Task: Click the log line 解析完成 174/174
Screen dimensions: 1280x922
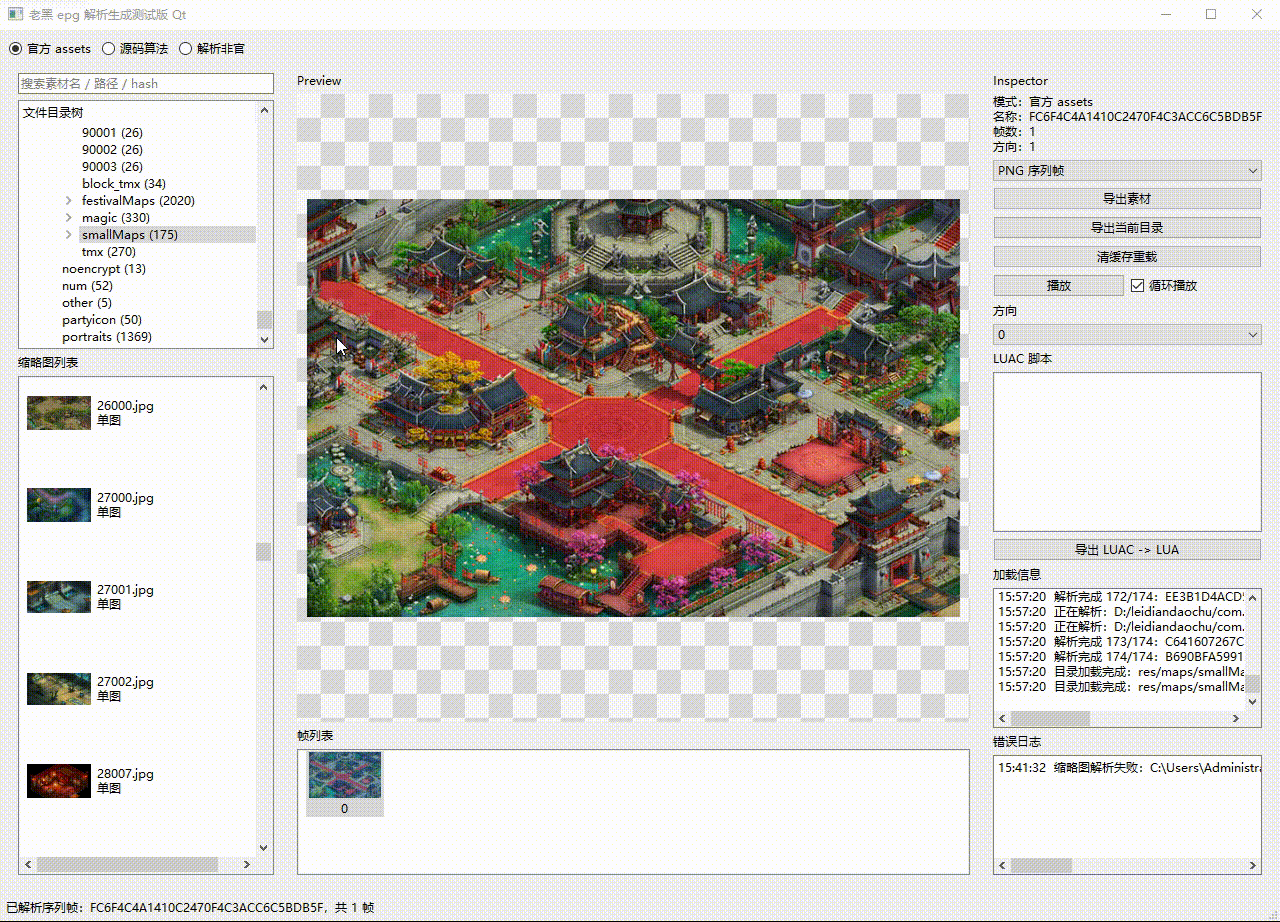Action: click(1121, 657)
